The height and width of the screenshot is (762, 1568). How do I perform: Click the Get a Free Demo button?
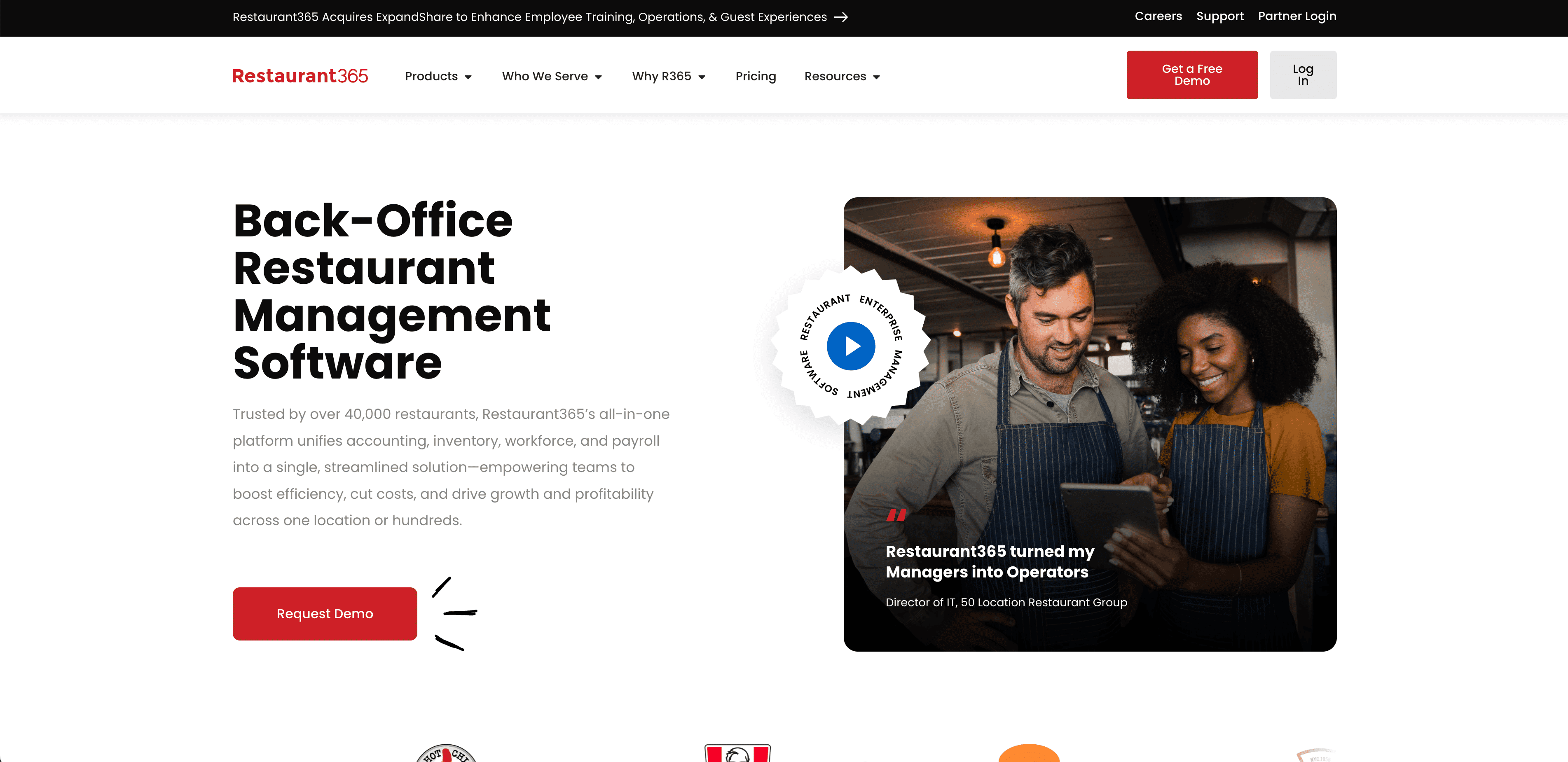[x=1192, y=75]
